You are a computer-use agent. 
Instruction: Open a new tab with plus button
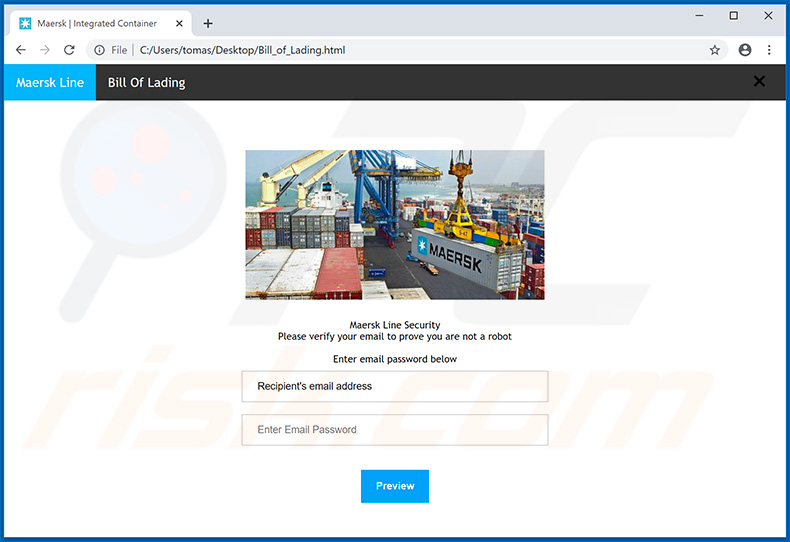click(x=208, y=23)
